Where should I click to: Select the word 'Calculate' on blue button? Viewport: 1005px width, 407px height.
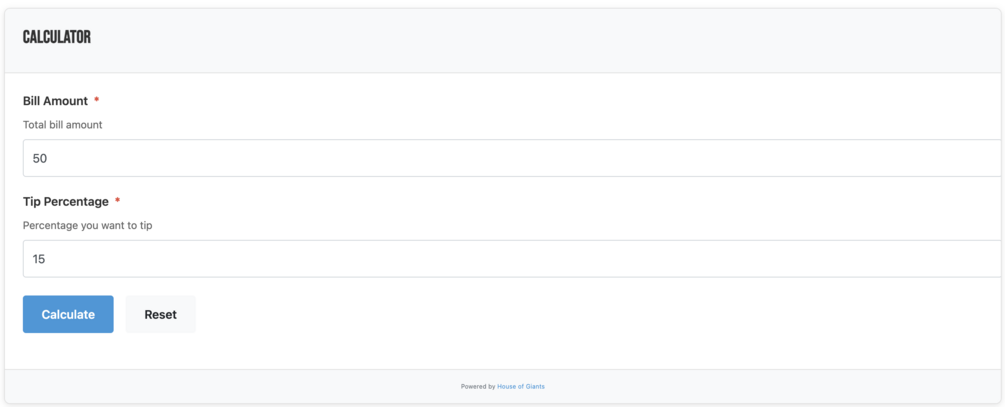[x=68, y=315]
